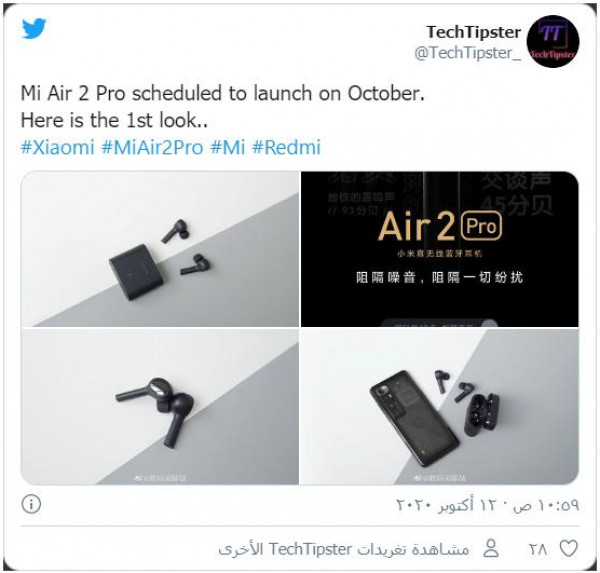Click the tweet text about Mi Air 2 Pro
600x573 pixels.
[x=223, y=107]
